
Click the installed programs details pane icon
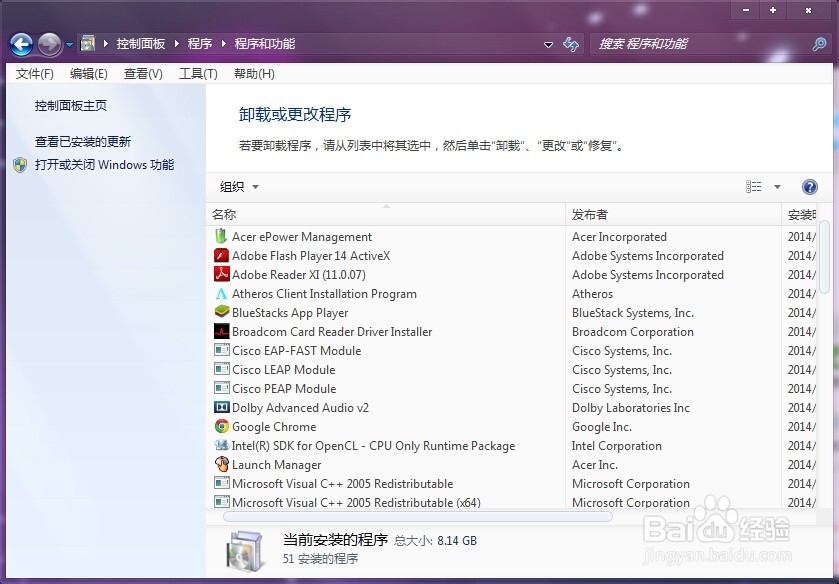(245, 551)
